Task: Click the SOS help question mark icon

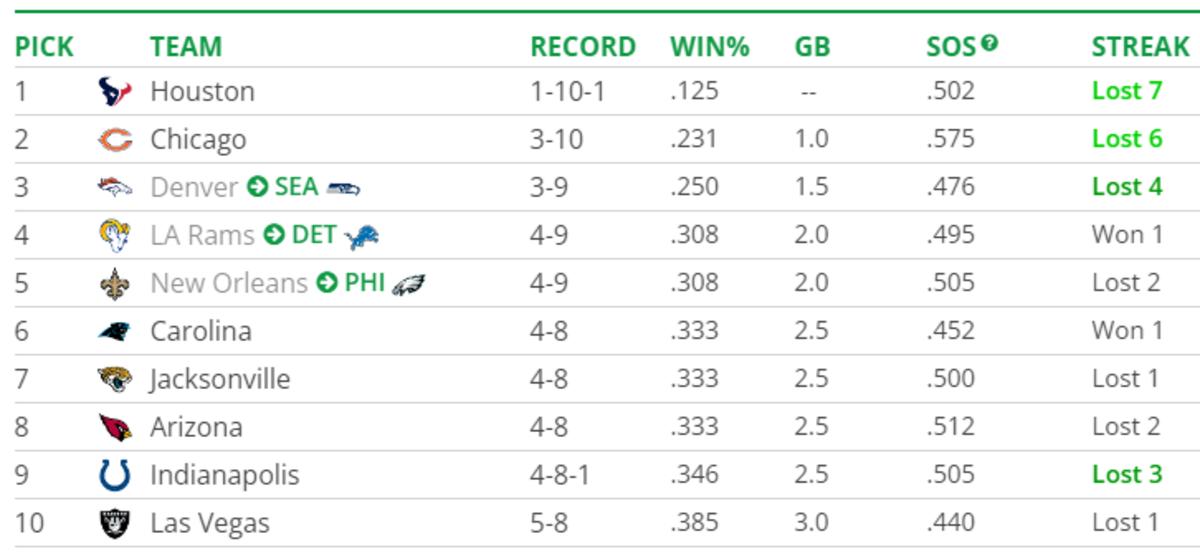Action: coord(990,43)
